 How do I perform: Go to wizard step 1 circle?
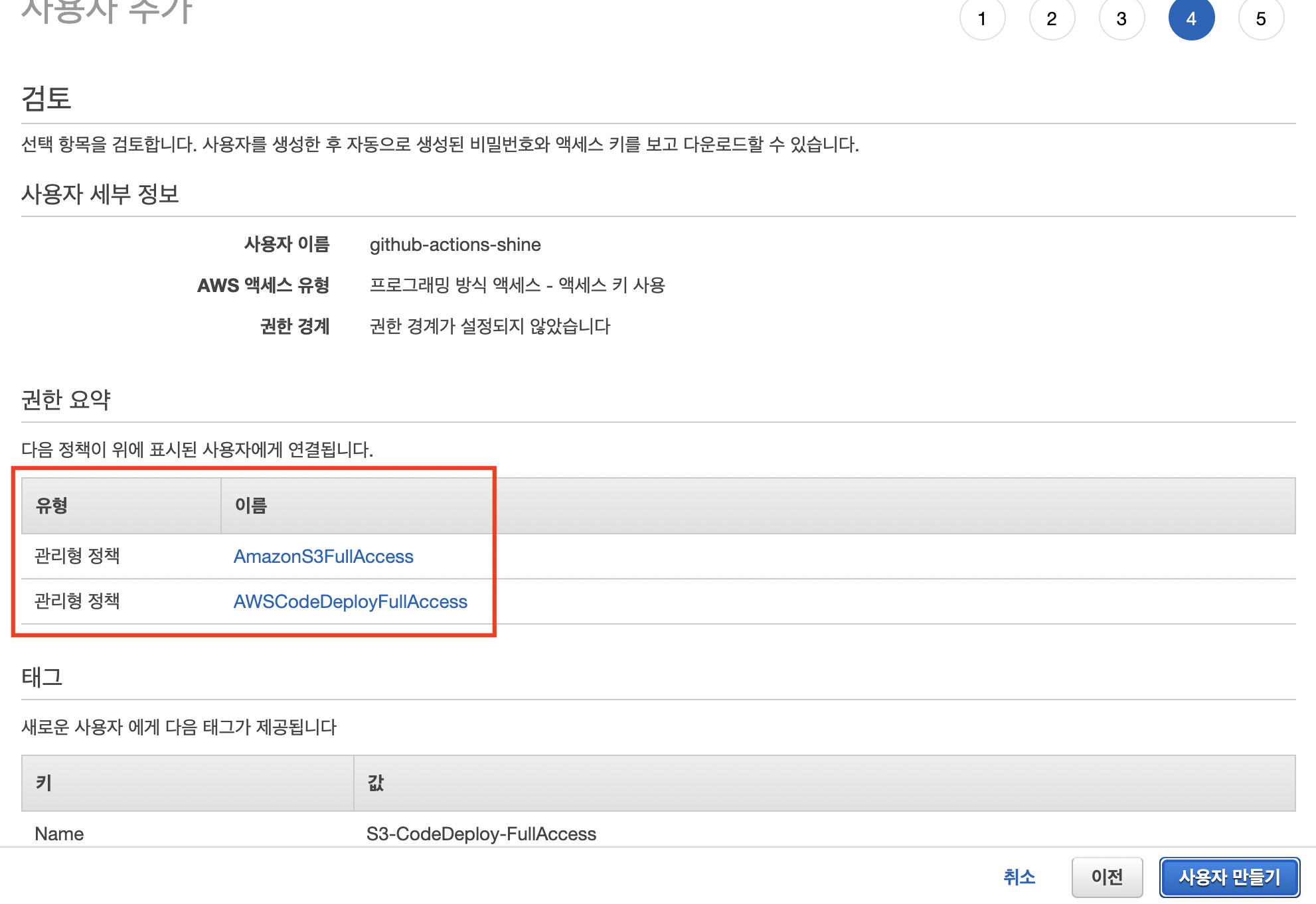coord(982,18)
